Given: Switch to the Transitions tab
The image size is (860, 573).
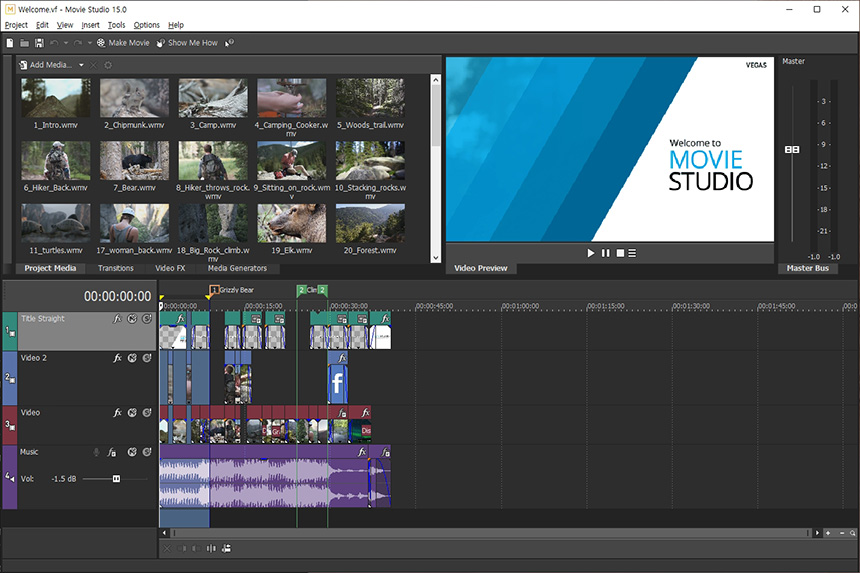Looking at the screenshot, I should 116,268.
